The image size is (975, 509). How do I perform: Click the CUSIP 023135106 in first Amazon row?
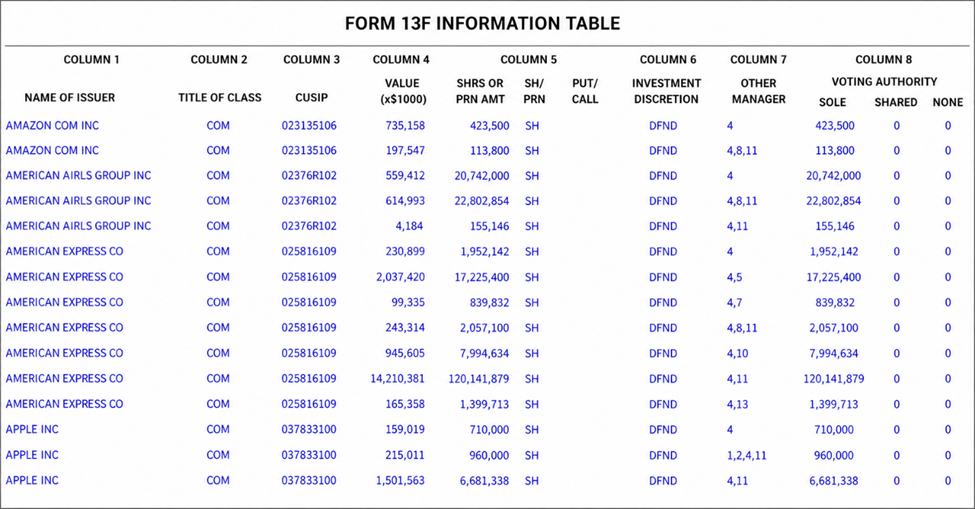point(309,126)
